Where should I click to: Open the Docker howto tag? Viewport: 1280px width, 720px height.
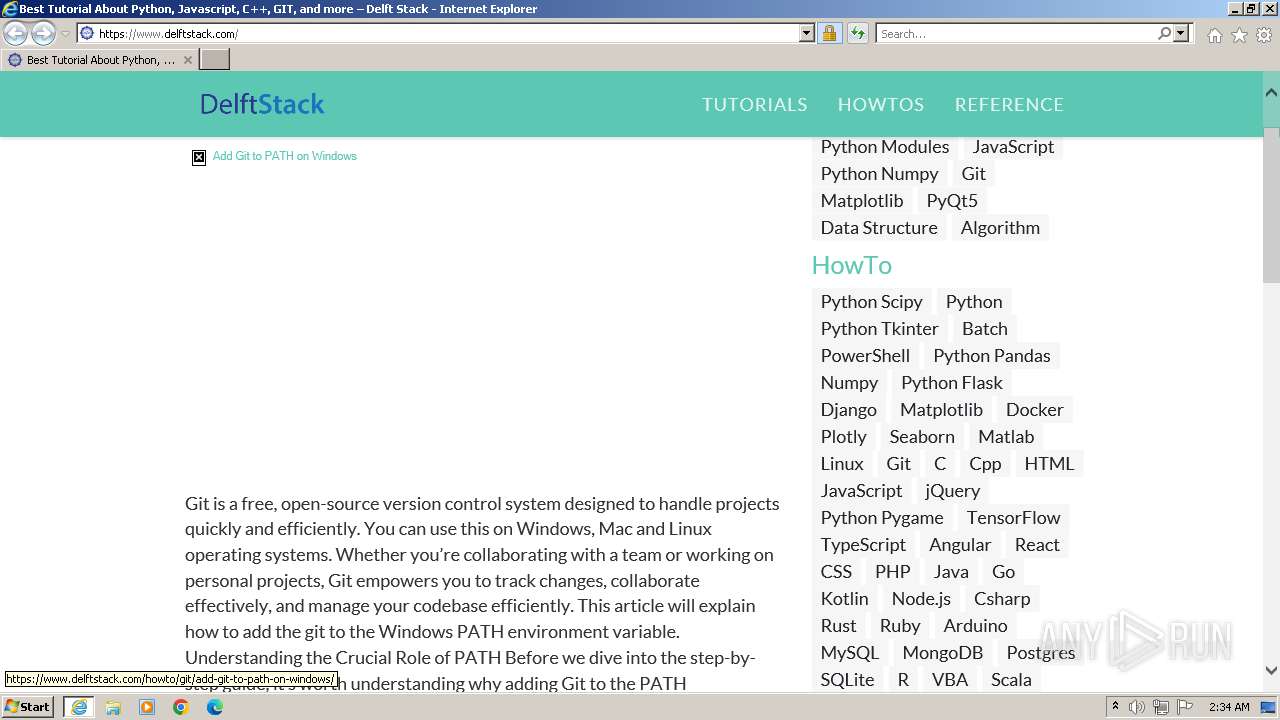coord(1035,409)
